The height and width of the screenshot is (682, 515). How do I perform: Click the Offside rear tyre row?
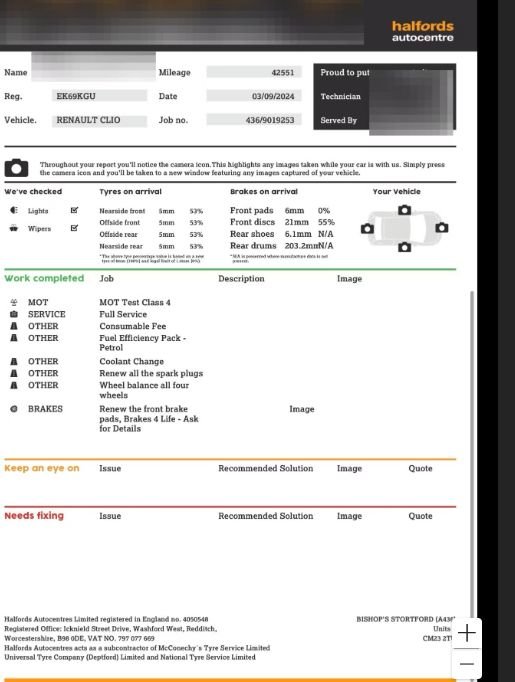(151, 234)
